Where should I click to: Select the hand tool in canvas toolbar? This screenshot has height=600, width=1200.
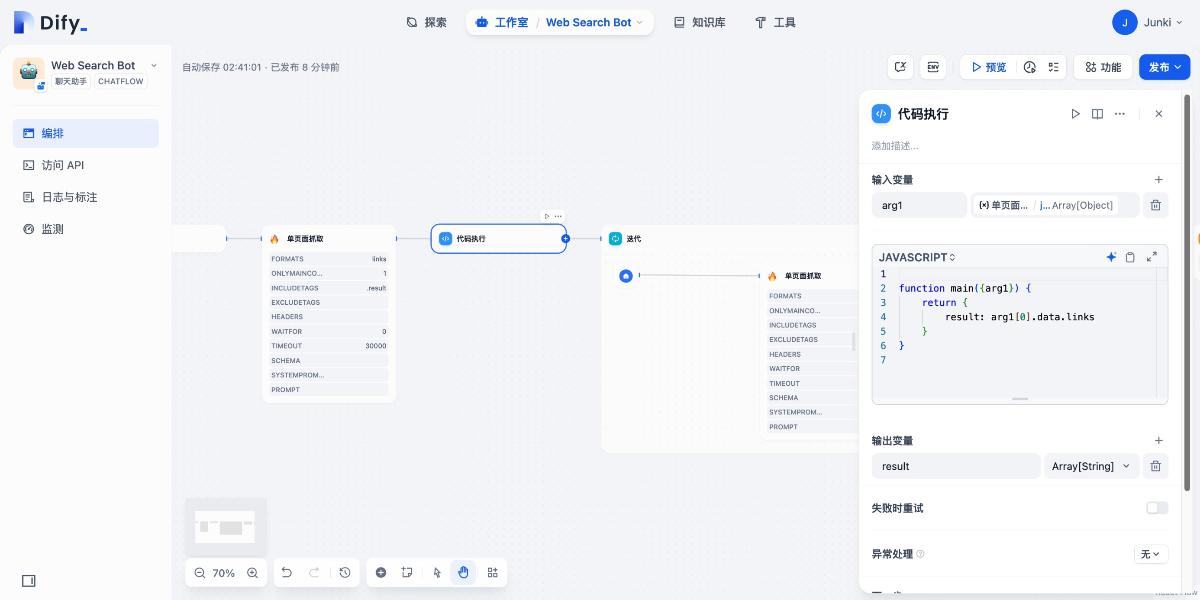(463, 572)
